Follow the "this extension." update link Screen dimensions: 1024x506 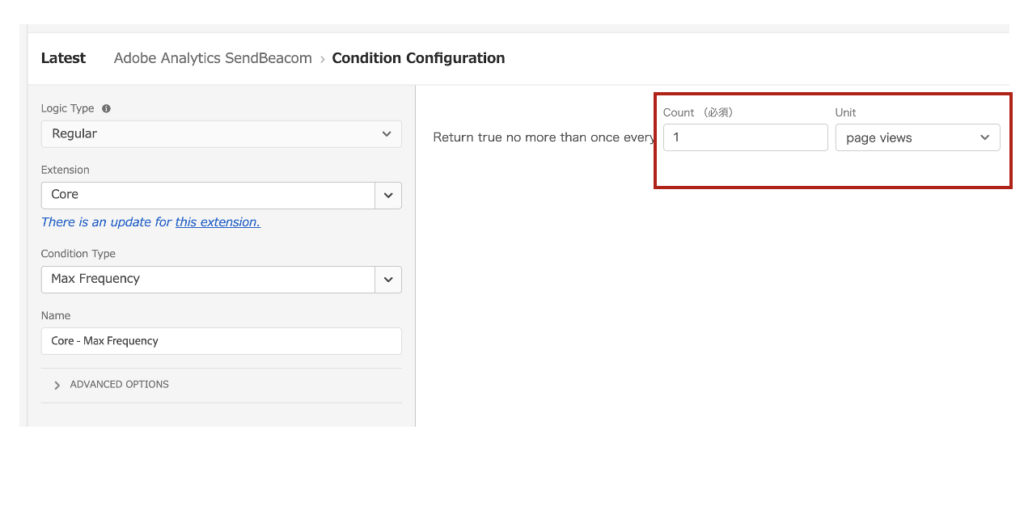click(217, 222)
